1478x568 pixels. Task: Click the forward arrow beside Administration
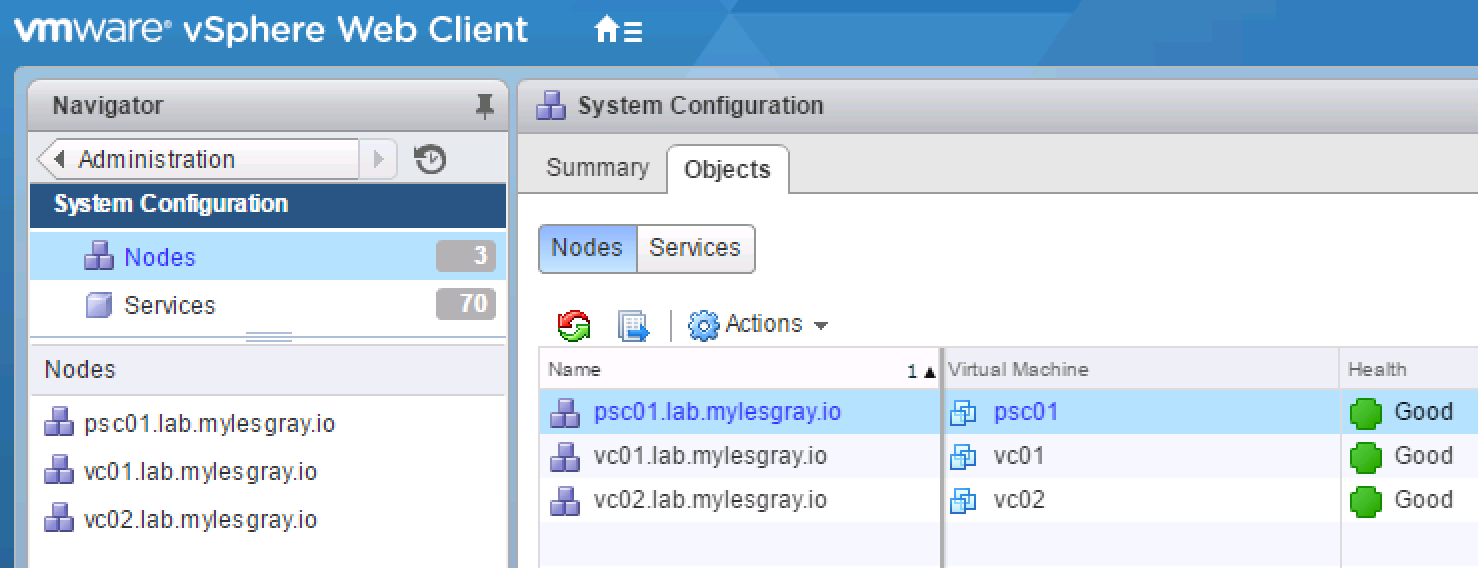tap(378, 160)
